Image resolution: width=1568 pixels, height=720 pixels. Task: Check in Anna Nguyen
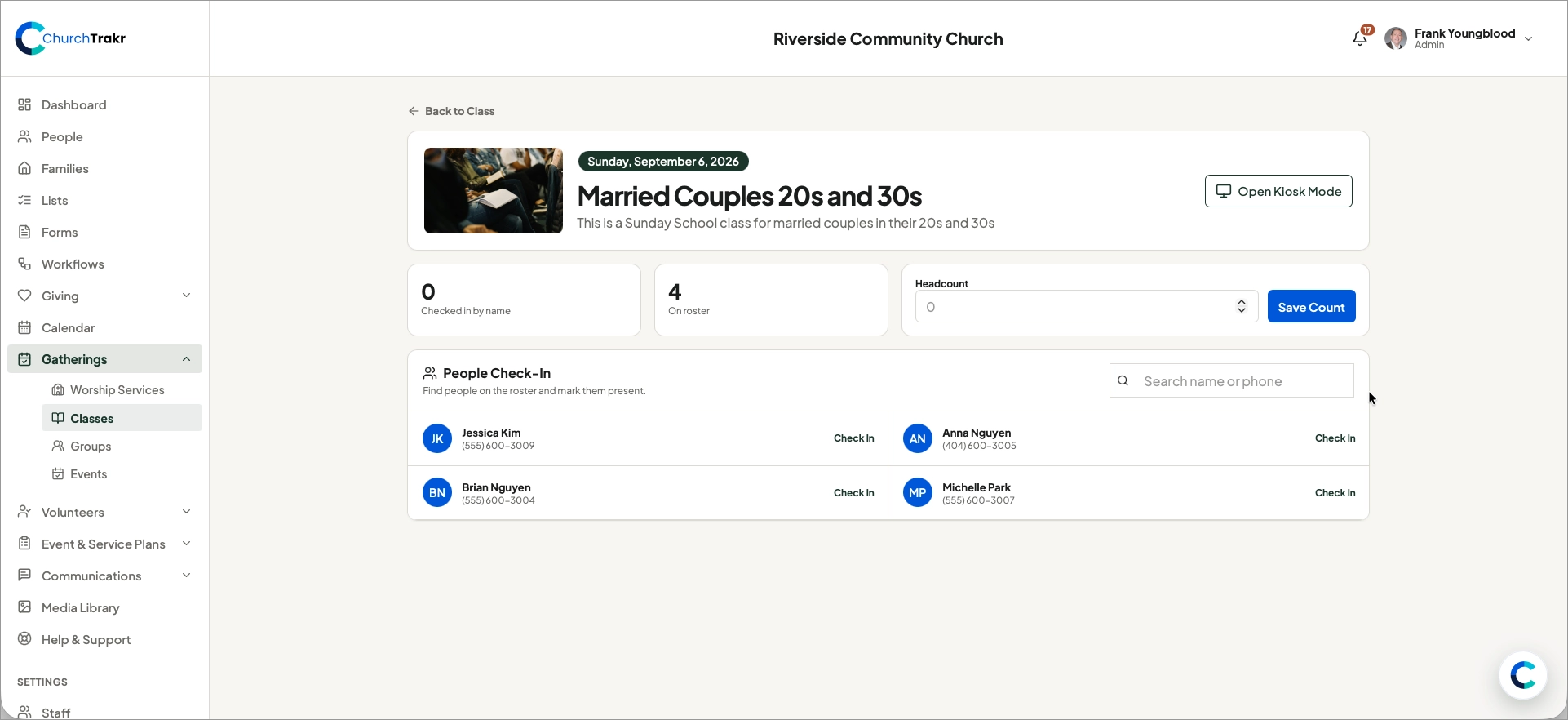tap(1335, 438)
